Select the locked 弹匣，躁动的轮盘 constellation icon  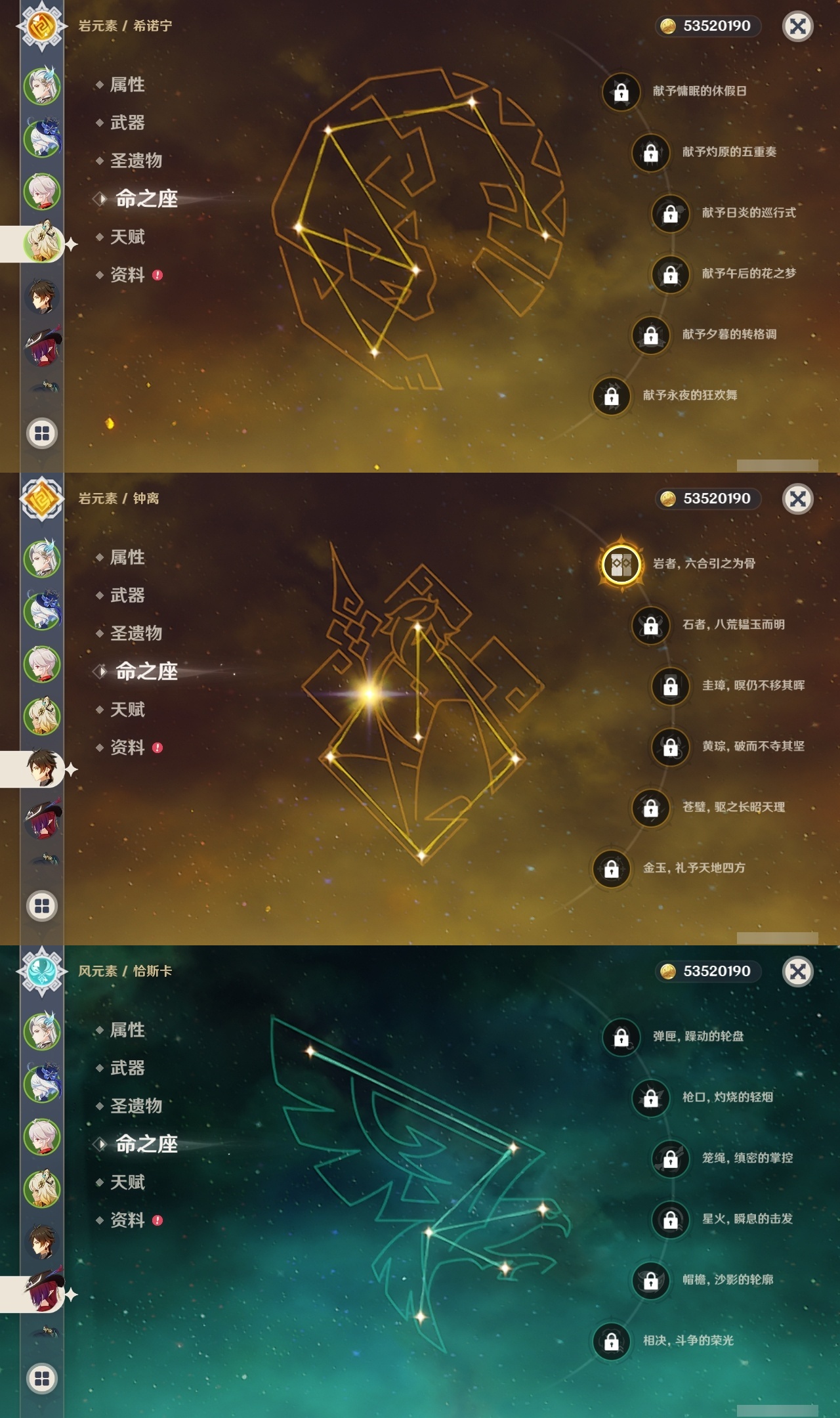click(621, 1037)
